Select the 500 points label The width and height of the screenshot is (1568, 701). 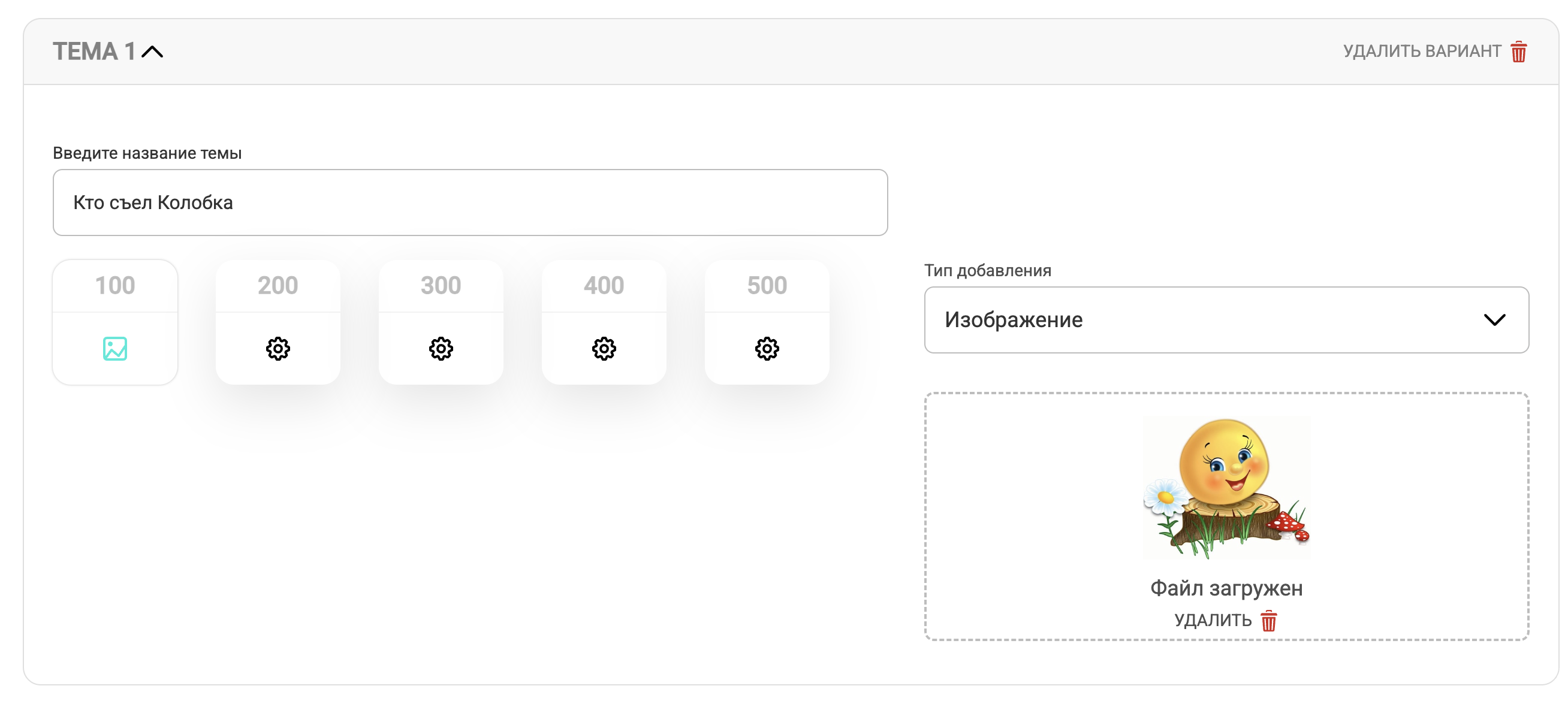[x=767, y=285]
